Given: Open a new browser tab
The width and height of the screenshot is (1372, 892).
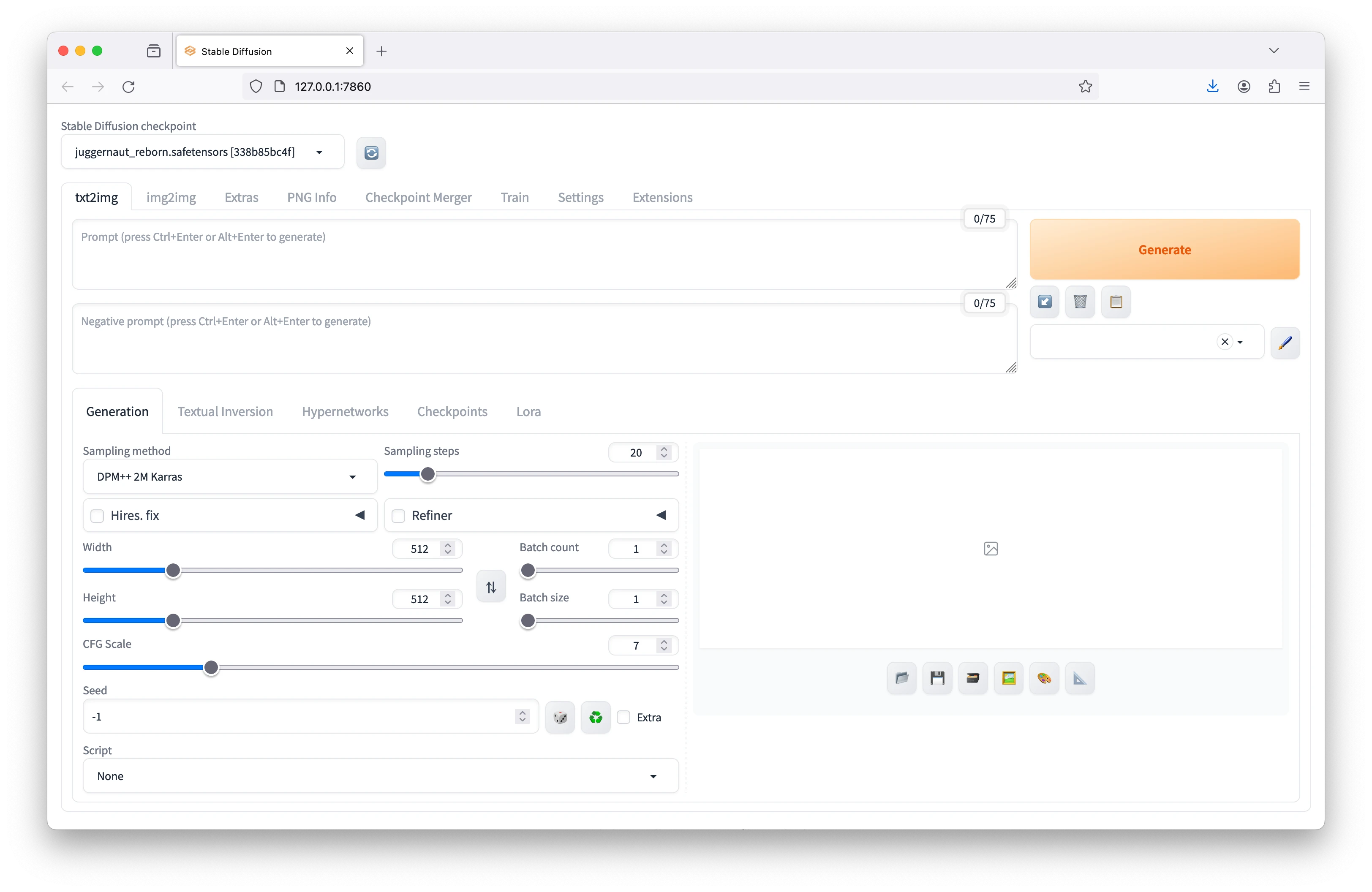Looking at the screenshot, I should [x=381, y=51].
